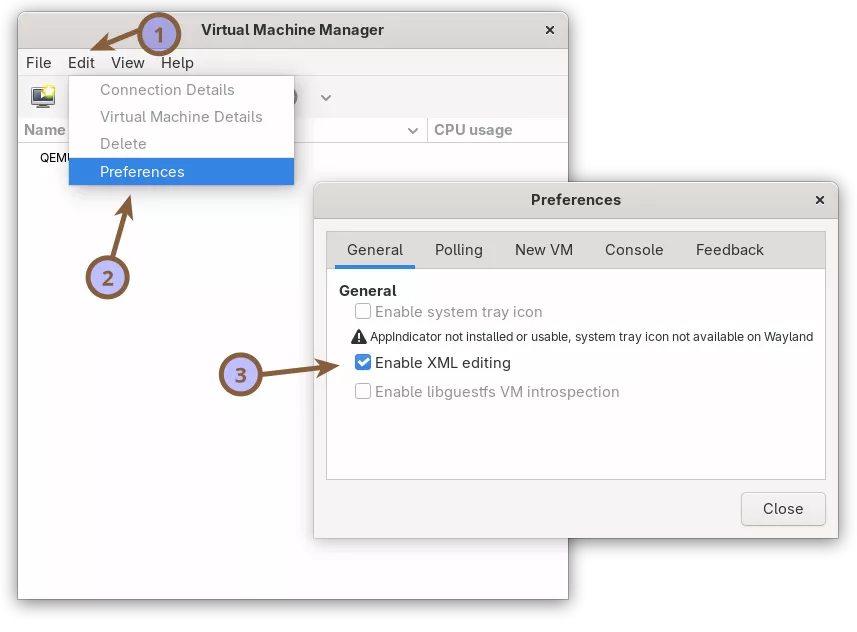The height and width of the screenshot is (632, 857).
Task: Select Preferences from the Edit menu
Action: pos(142,171)
